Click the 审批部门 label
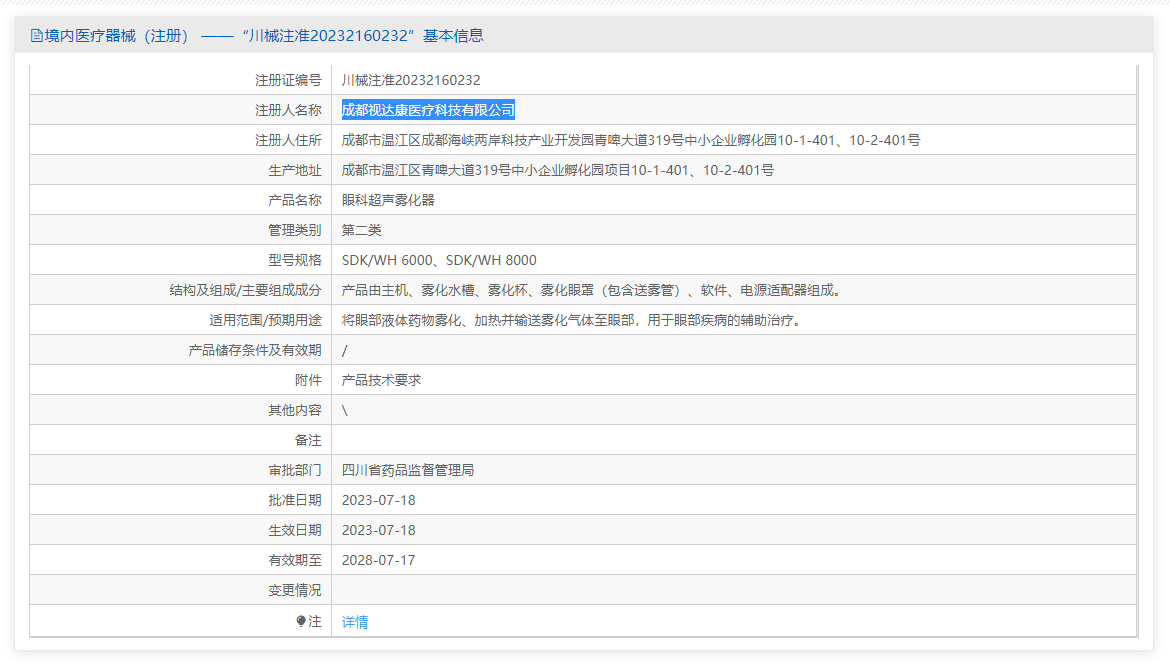This screenshot has height=669, width=1170. coord(295,470)
